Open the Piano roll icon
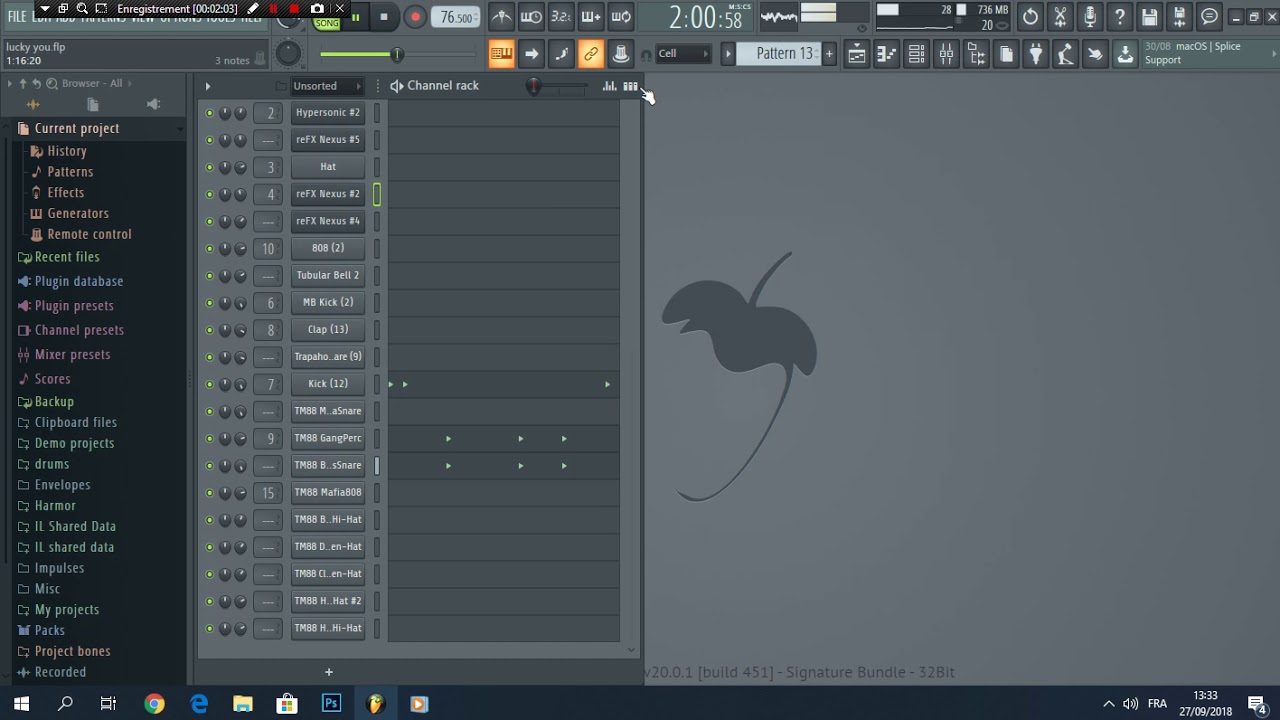 (887, 54)
